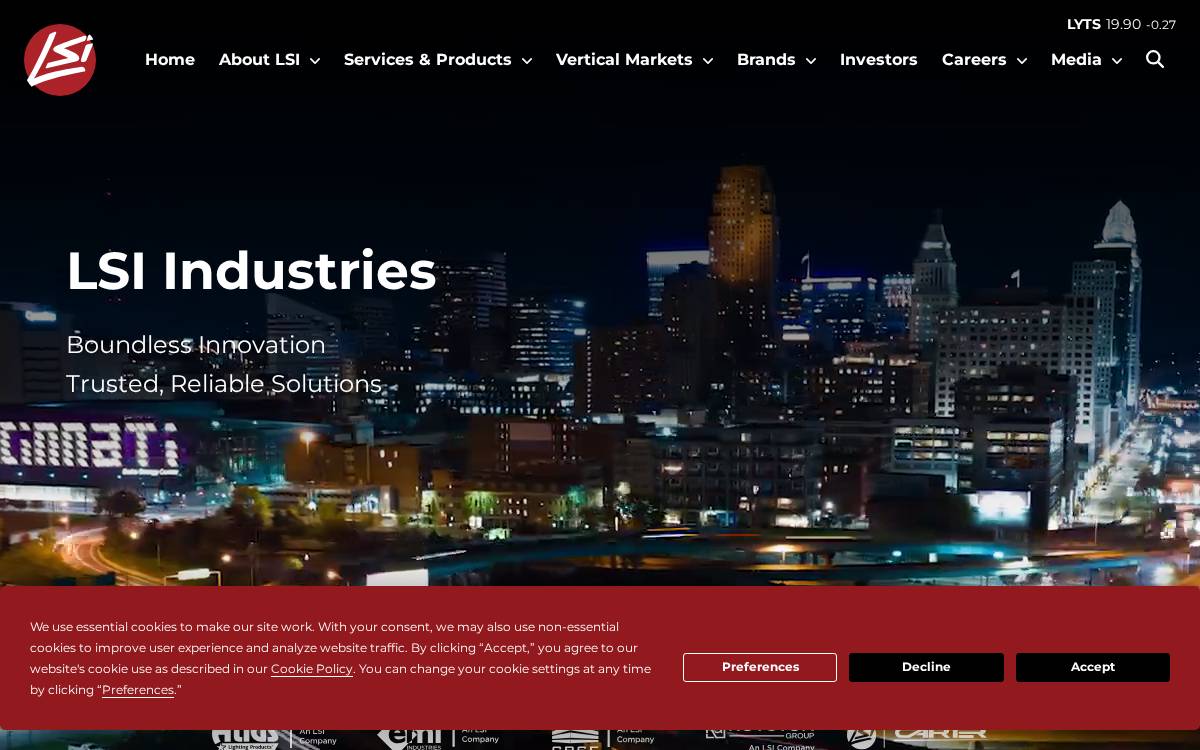The image size is (1200, 750).
Task: Open the cookie Preferences button
Action: [x=760, y=667]
